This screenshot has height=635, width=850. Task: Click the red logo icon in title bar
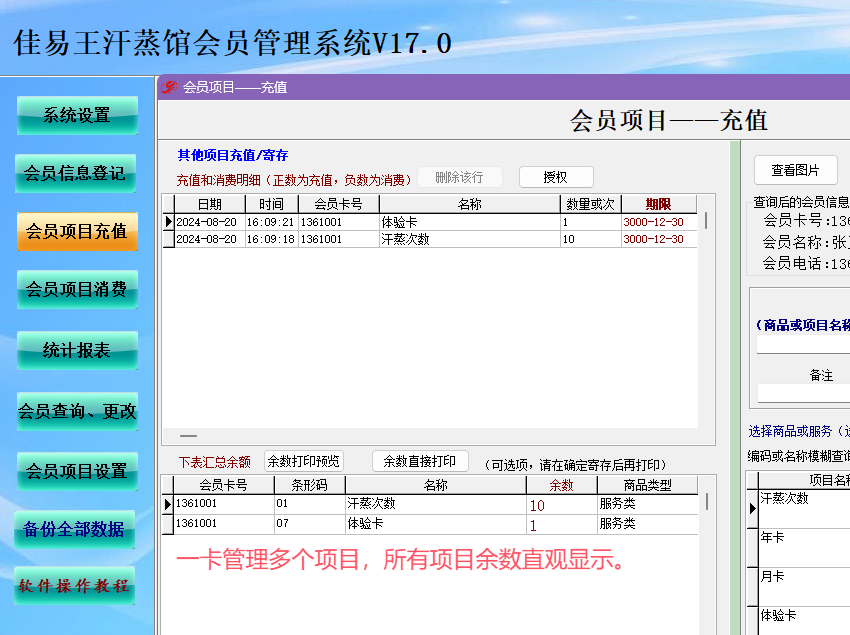click(169, 87)
